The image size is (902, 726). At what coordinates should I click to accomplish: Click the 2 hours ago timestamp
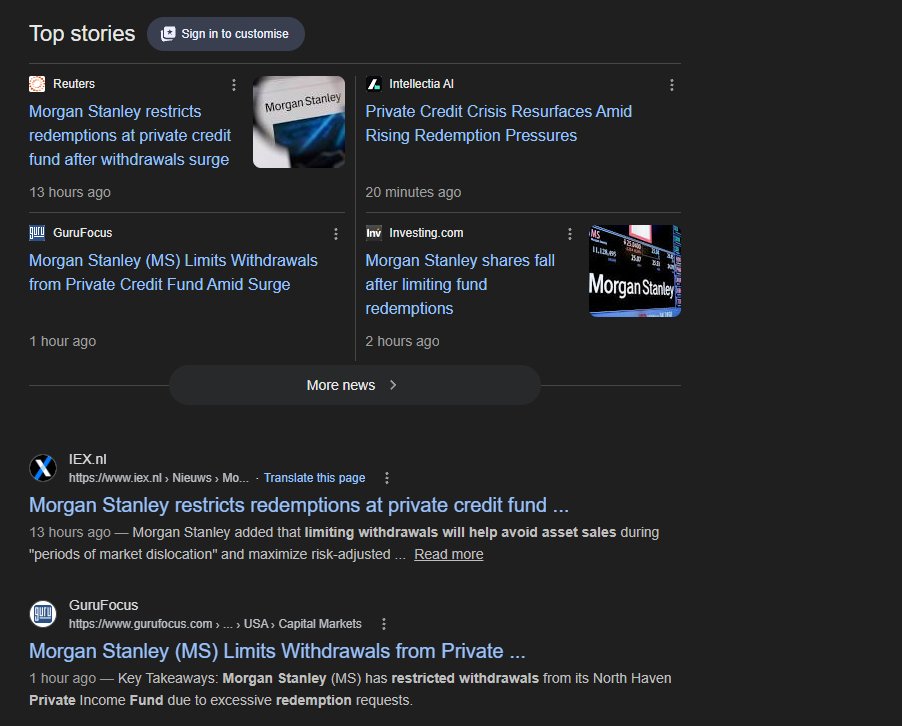point(403,341)
